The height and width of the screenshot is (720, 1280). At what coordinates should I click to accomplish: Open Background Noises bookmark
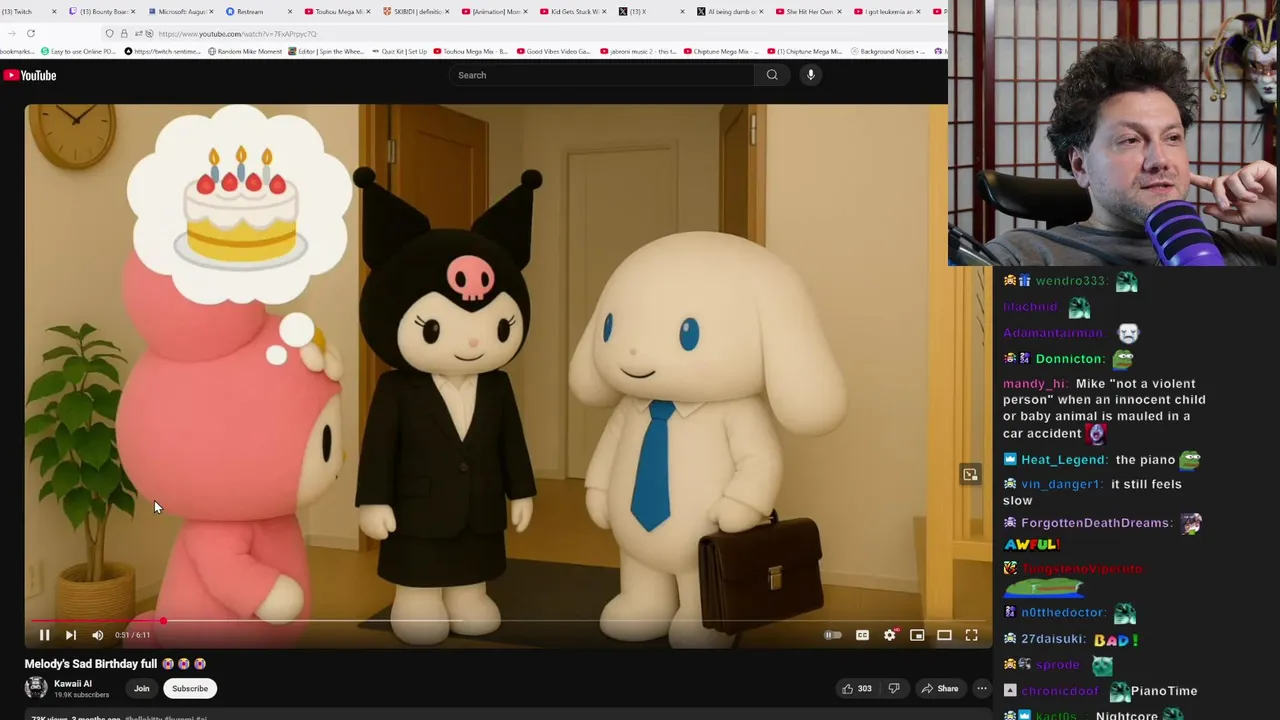click(887, 51)
